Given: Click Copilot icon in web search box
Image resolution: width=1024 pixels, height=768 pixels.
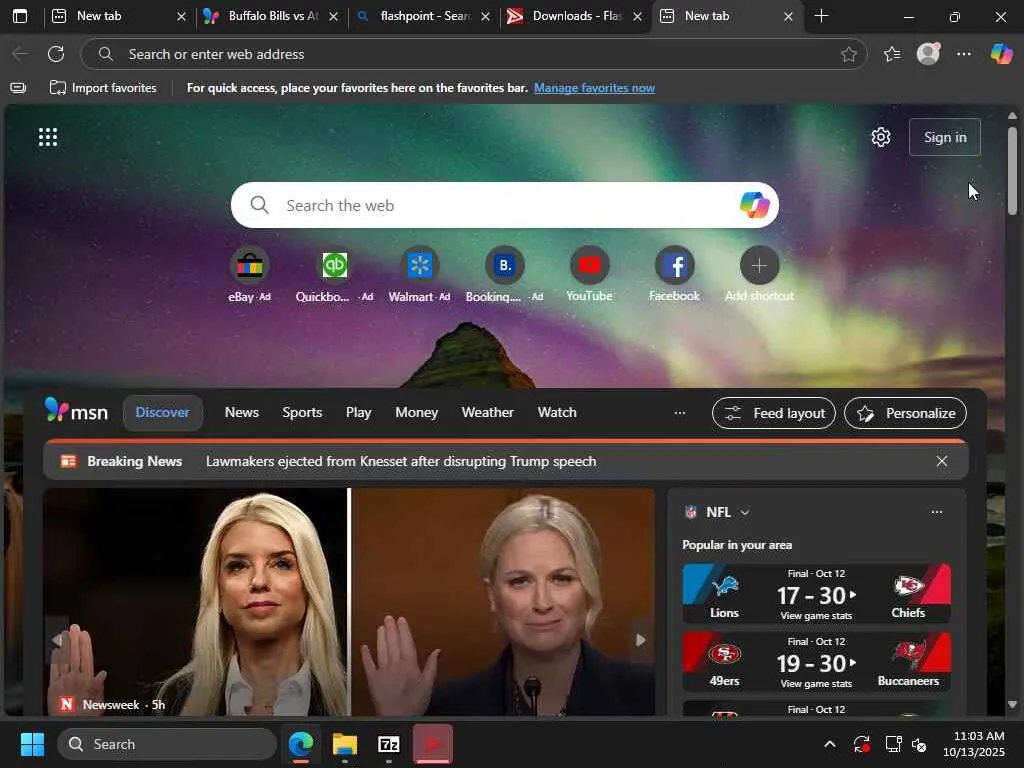Looking at the screenshot, I should [x=754, y=205].
